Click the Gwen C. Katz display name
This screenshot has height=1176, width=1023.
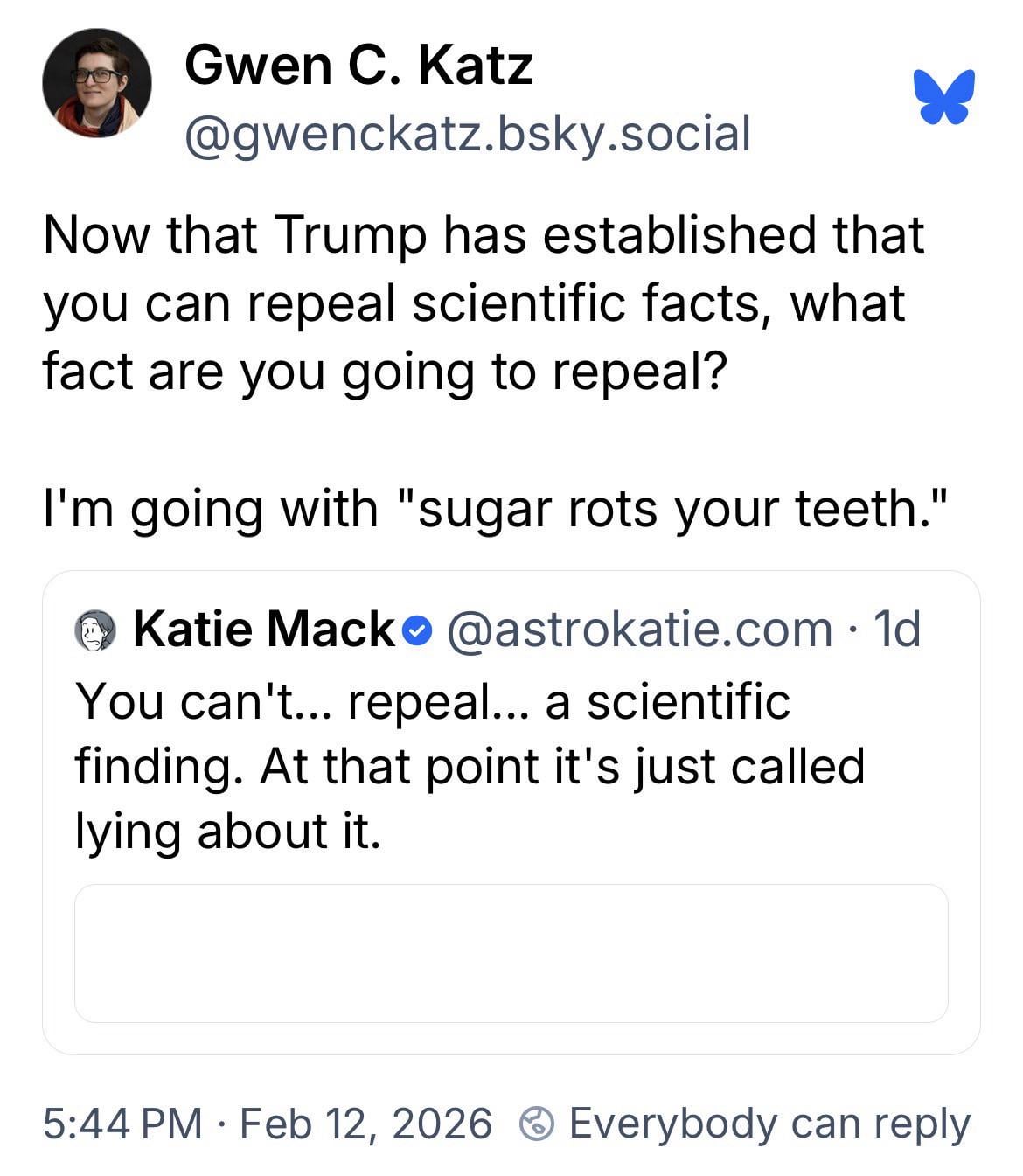tap(358, 66)
